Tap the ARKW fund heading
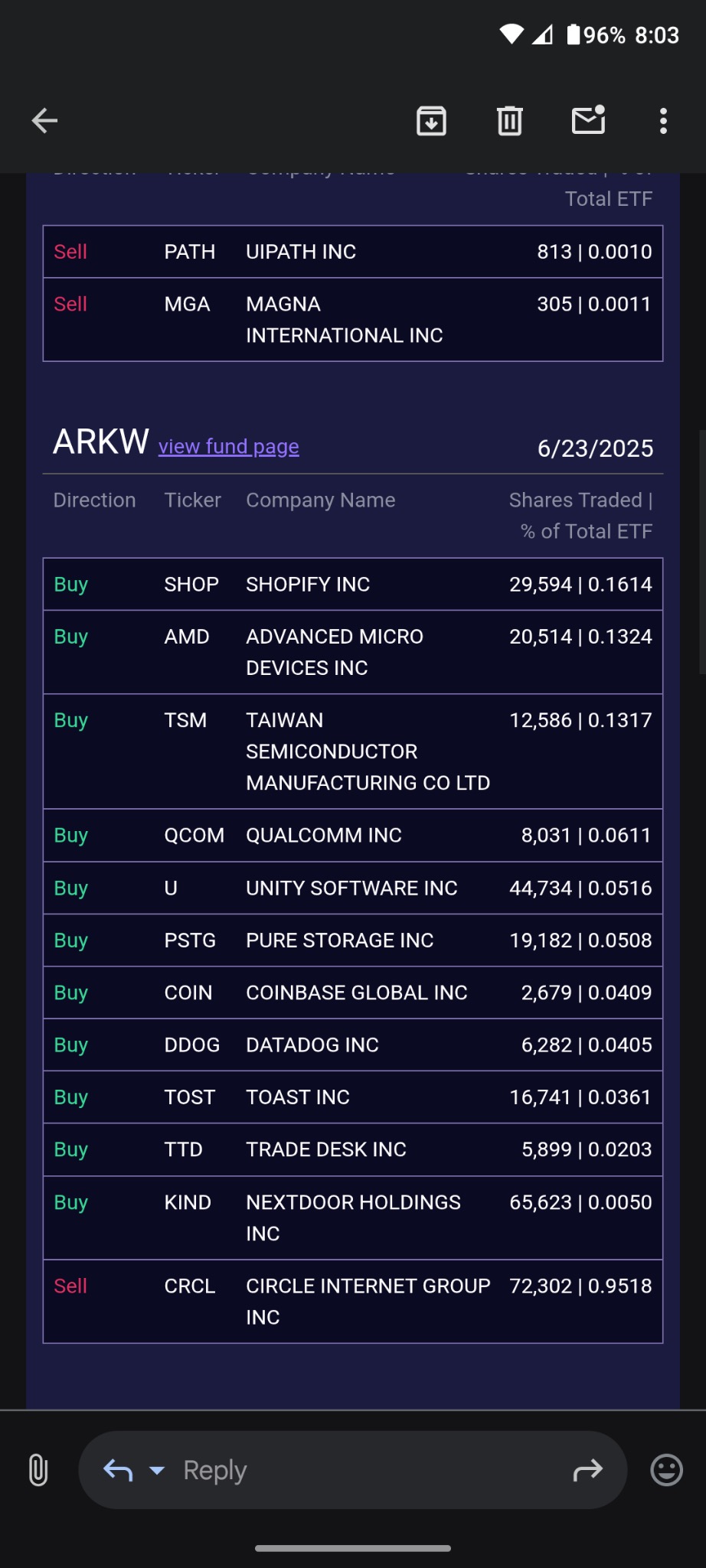The image size is (706, 1568). pyautogui.click(x=101, y=442)
